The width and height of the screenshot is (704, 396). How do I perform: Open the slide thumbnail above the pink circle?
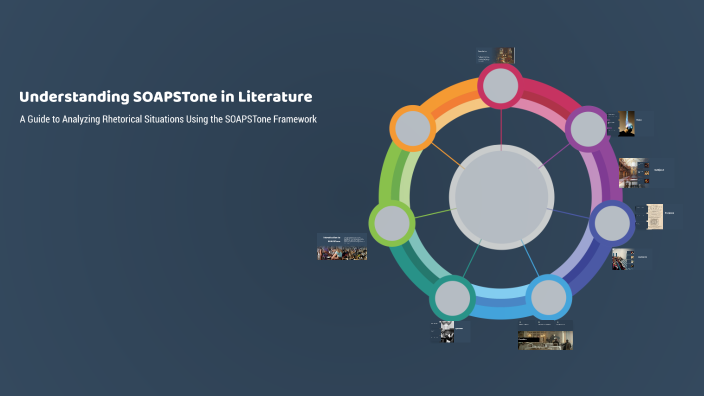tap(496, 56)
